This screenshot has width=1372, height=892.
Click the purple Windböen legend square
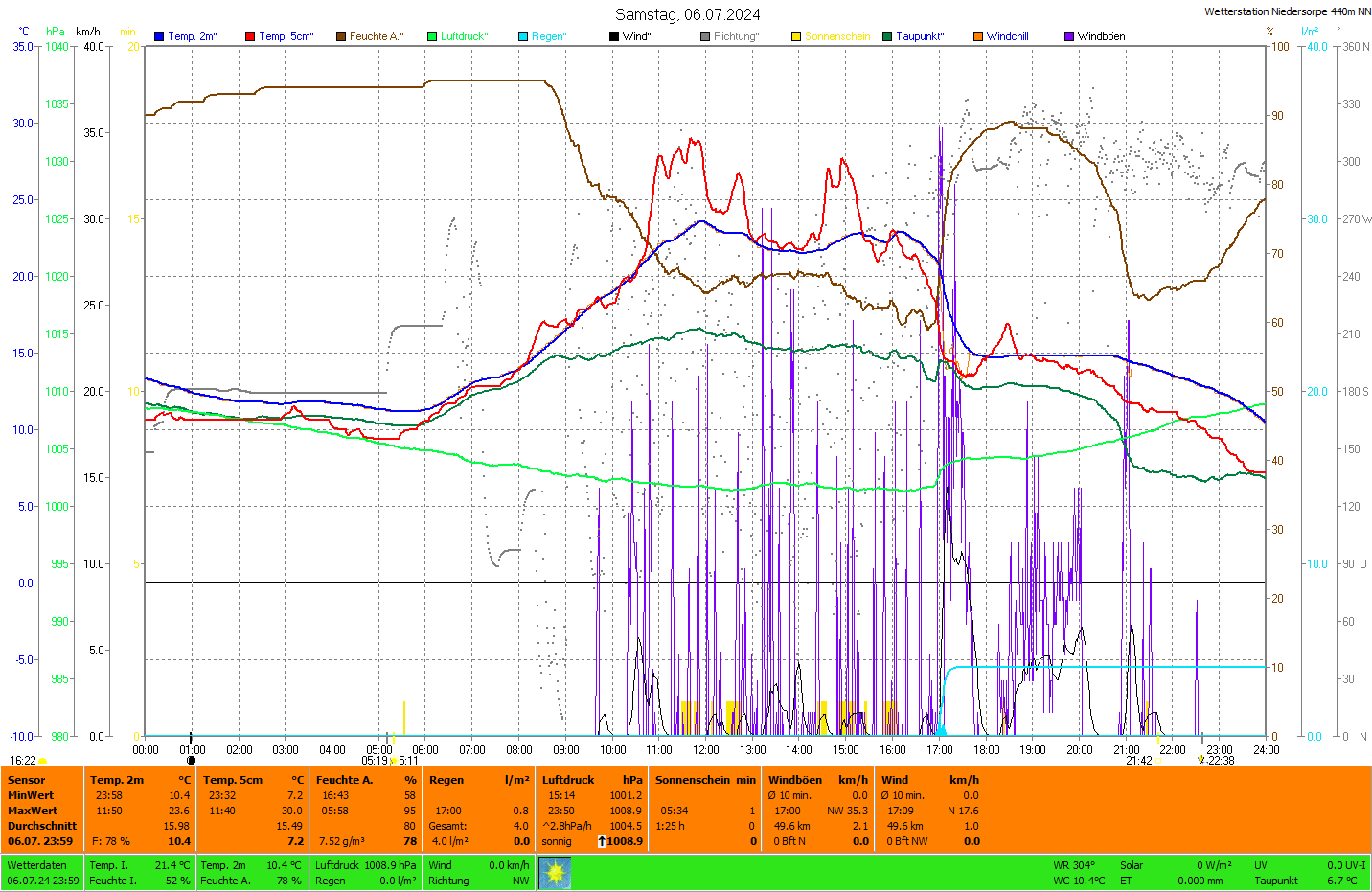point(1069,36)
